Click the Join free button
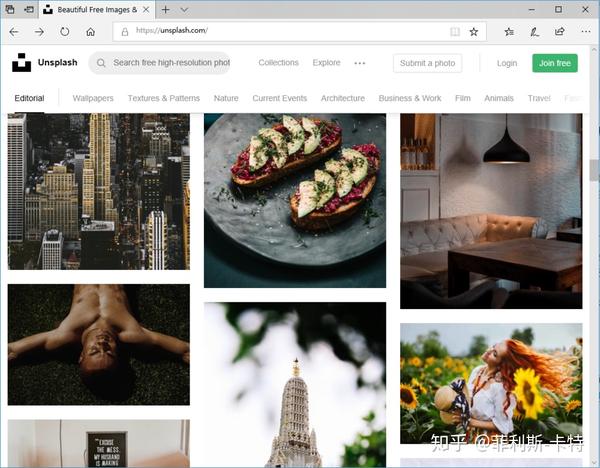This screenshot has width=600, height=468. [555, 63]
